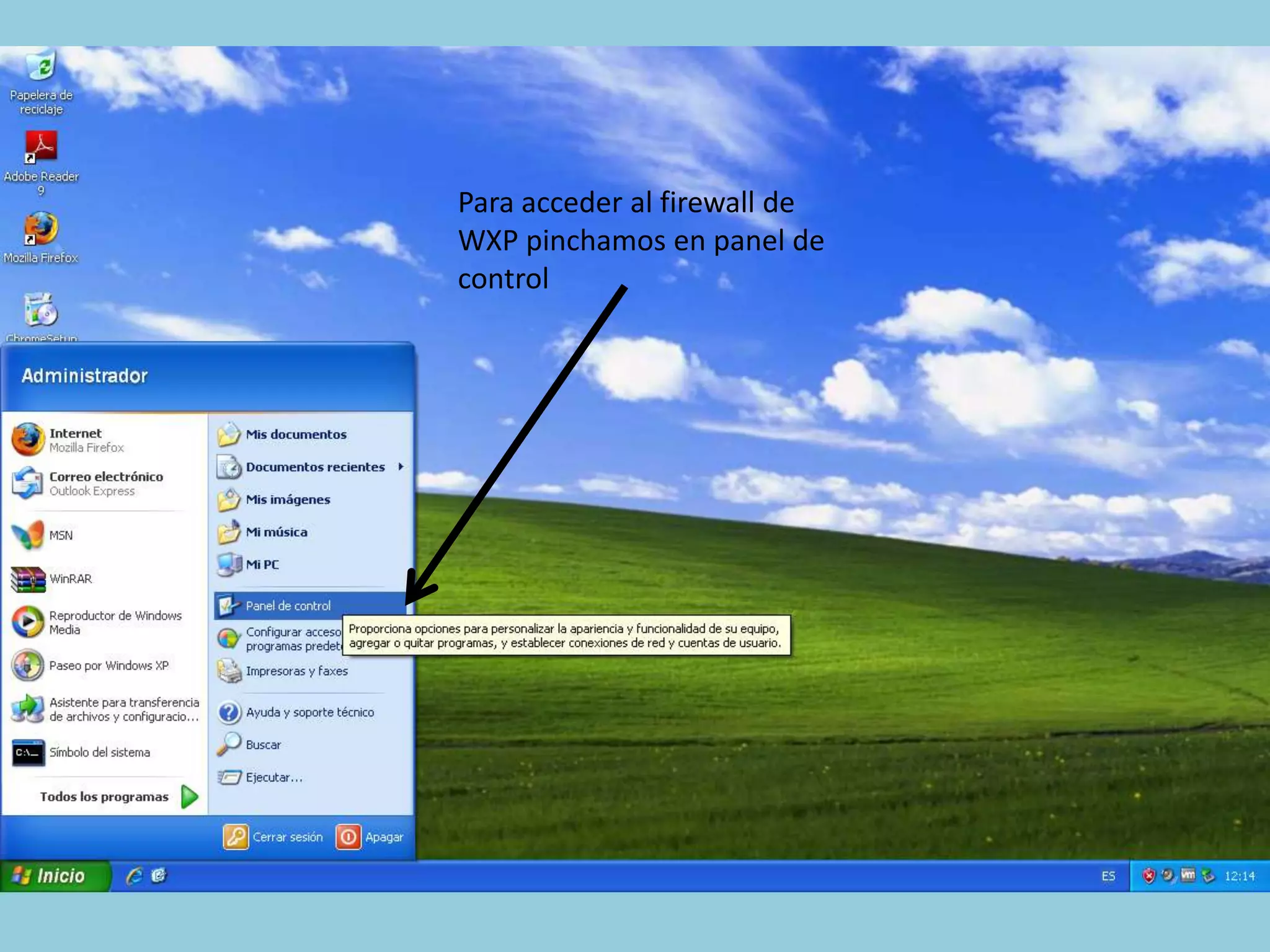Open Mis documentos folder

[311, 434]
